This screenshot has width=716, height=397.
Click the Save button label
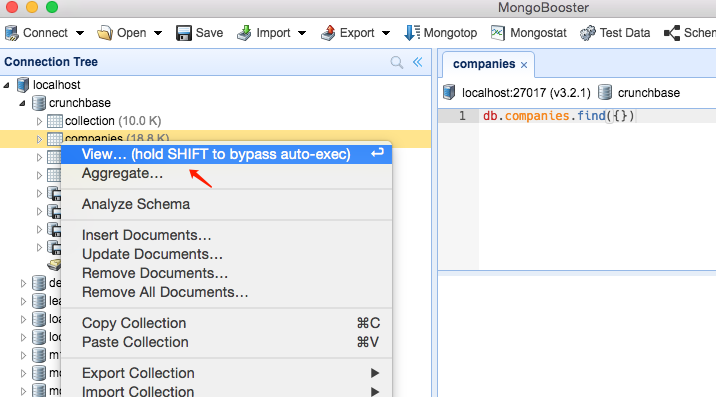[210, 33]
